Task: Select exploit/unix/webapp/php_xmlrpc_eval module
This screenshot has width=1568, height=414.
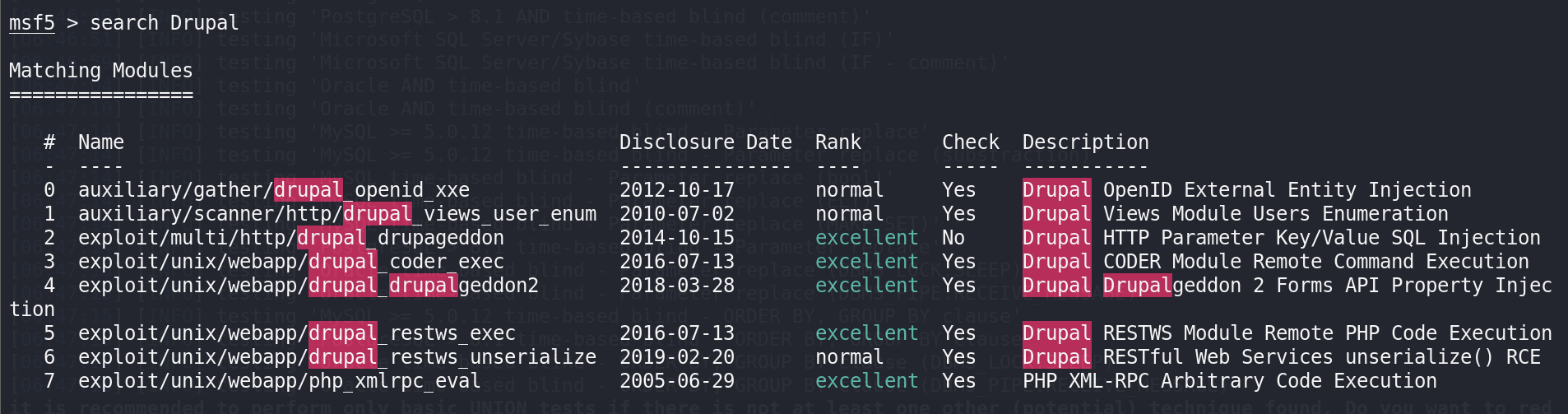Action: [280, 381]
